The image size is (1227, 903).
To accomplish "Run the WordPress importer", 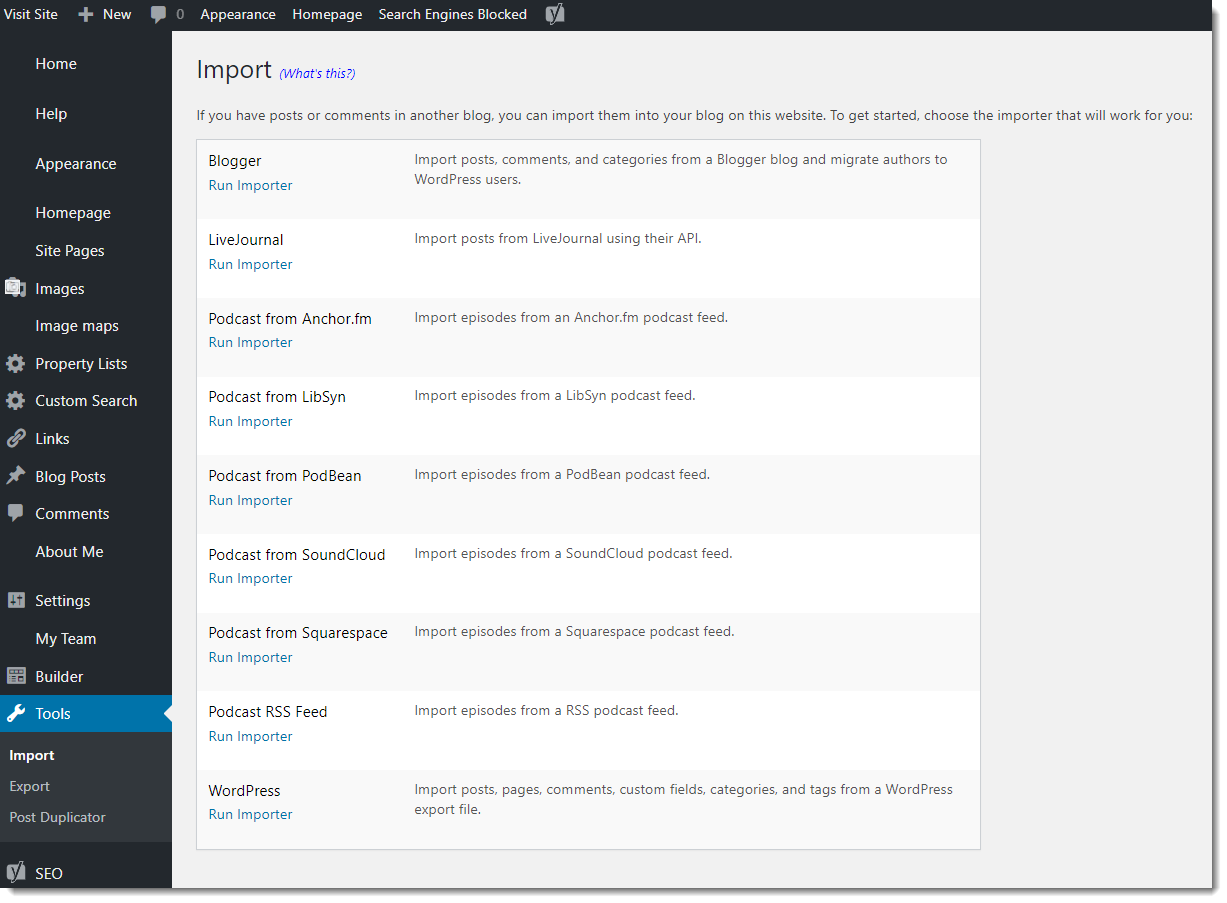I will coord(250,814).
